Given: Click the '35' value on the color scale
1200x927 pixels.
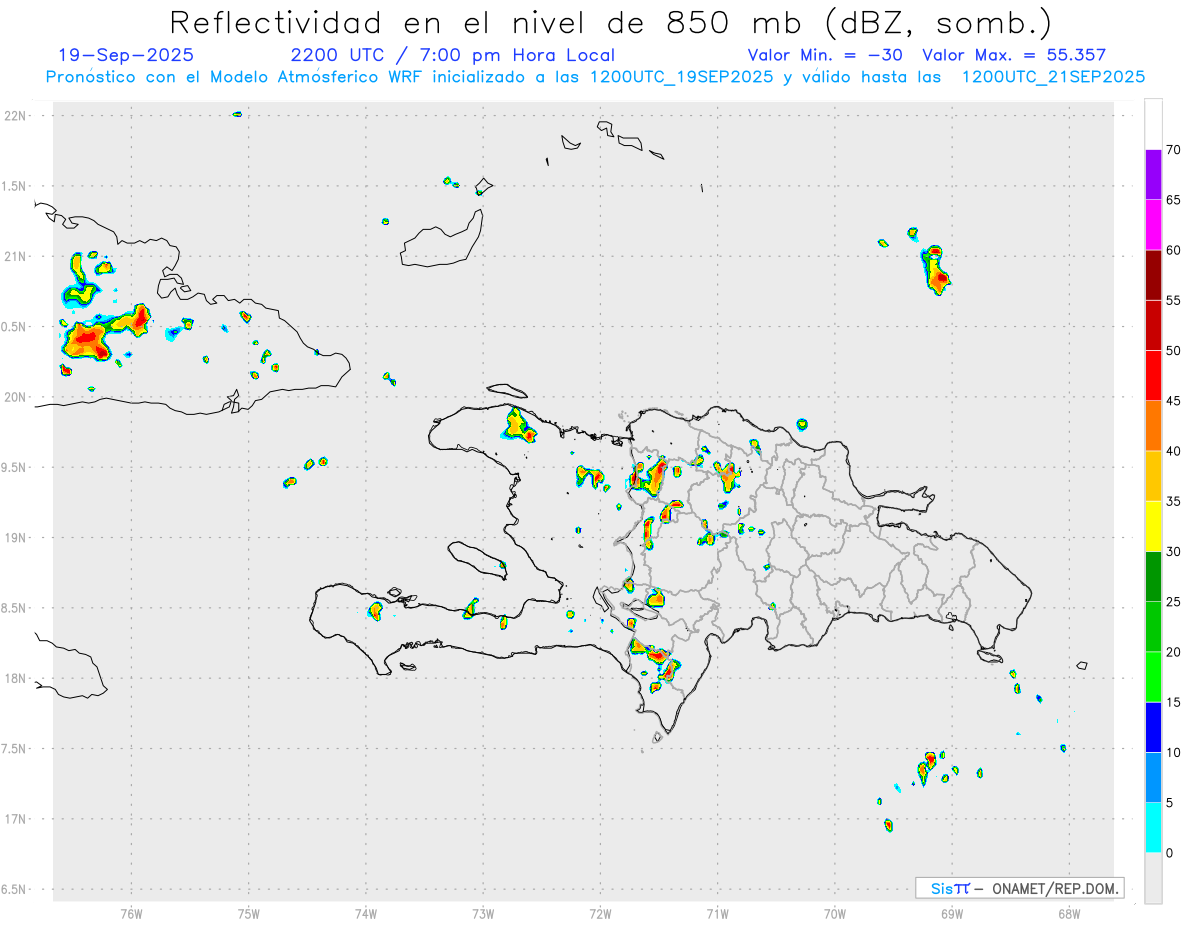Looking at the screenshot, I should pyautogui.click(x=1174, y=501).
